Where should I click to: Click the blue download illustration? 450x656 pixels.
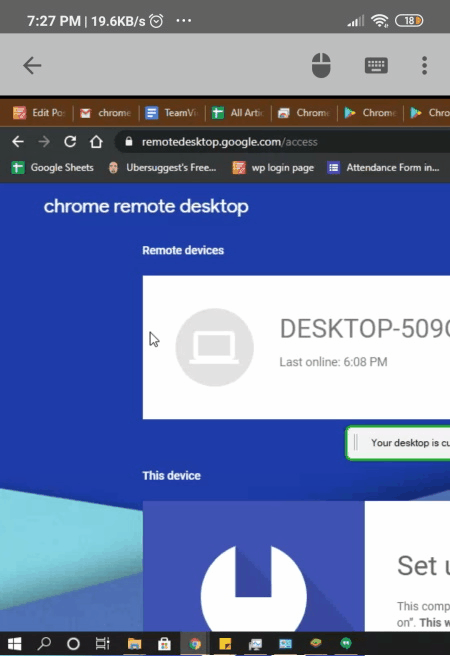[x=253, y=566]
